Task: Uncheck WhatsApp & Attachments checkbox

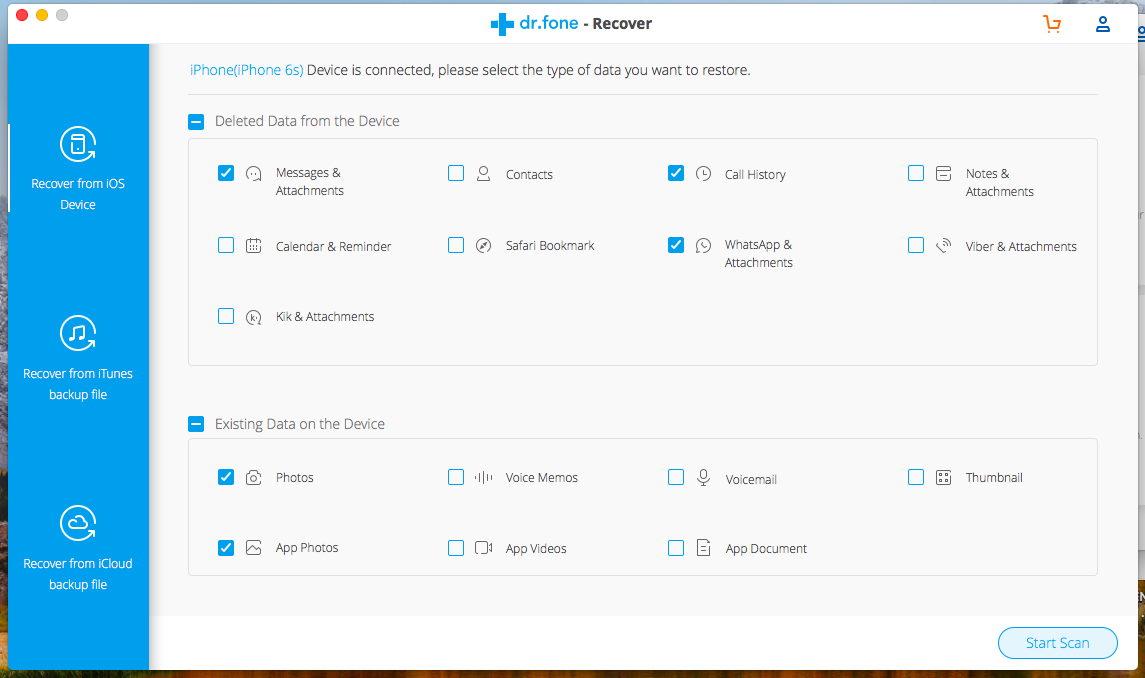Action: 676,245
